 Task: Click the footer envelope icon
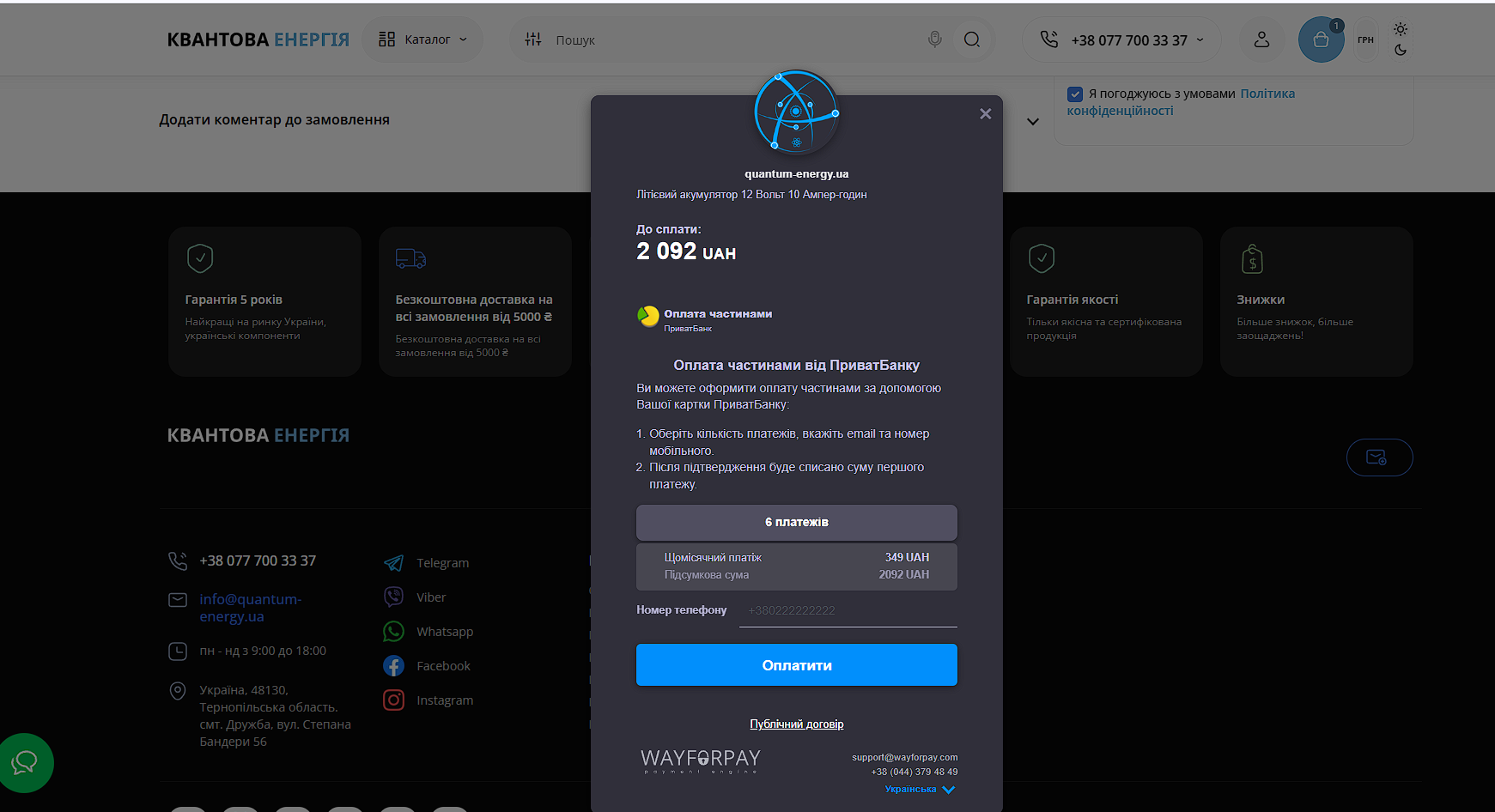point(178,600)
